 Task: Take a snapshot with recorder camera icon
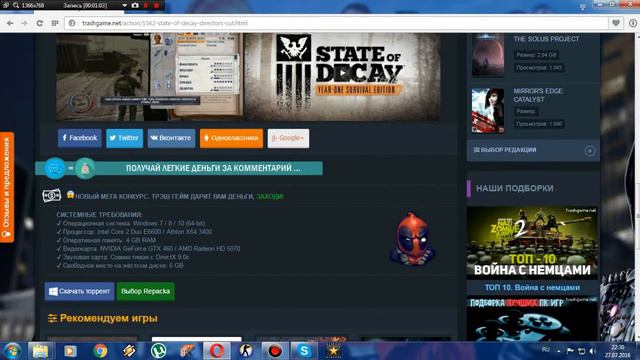click(135, 5)
